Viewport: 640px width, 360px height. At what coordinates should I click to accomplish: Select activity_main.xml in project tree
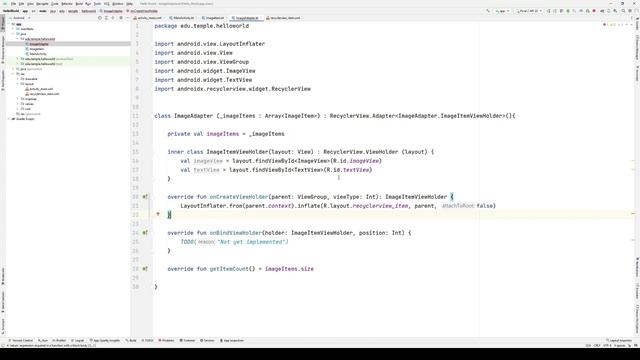[41, 89]
